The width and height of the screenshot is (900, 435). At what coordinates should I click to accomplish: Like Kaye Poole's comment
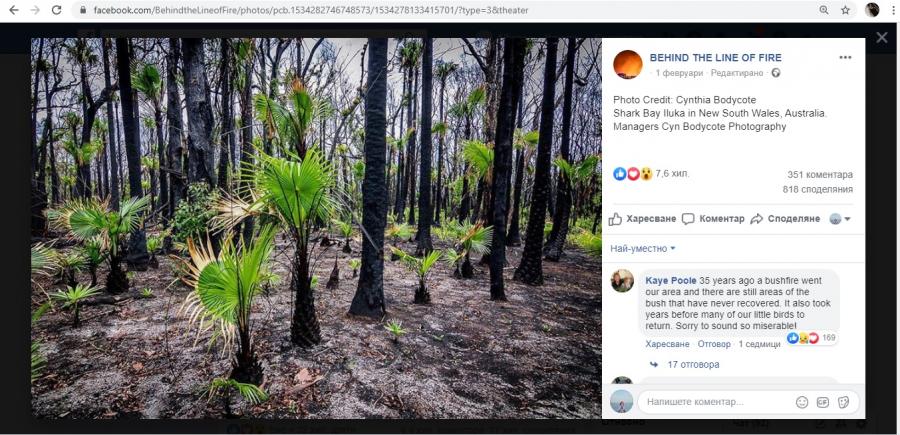667,344
